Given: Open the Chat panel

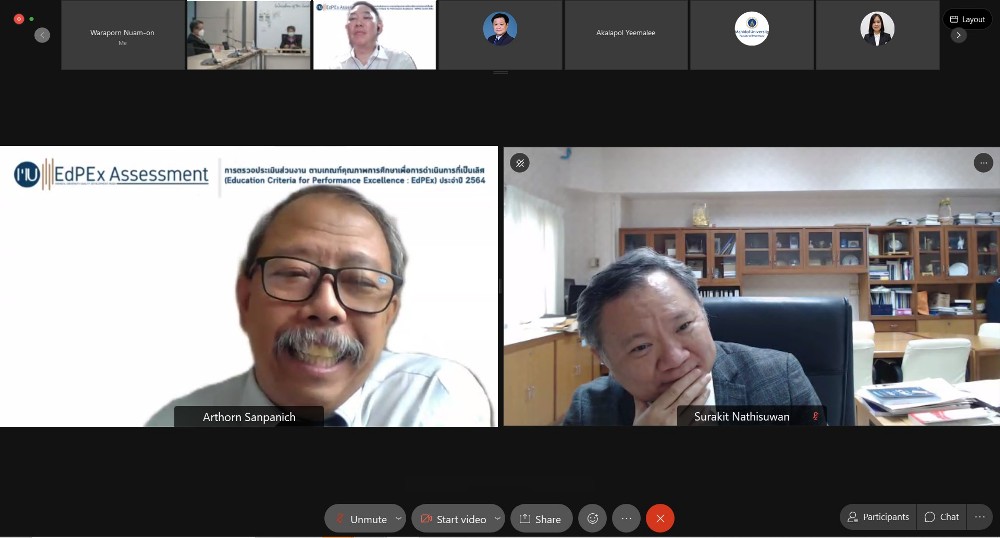Looking at the screenshot, I should click(x=942, y=517).
